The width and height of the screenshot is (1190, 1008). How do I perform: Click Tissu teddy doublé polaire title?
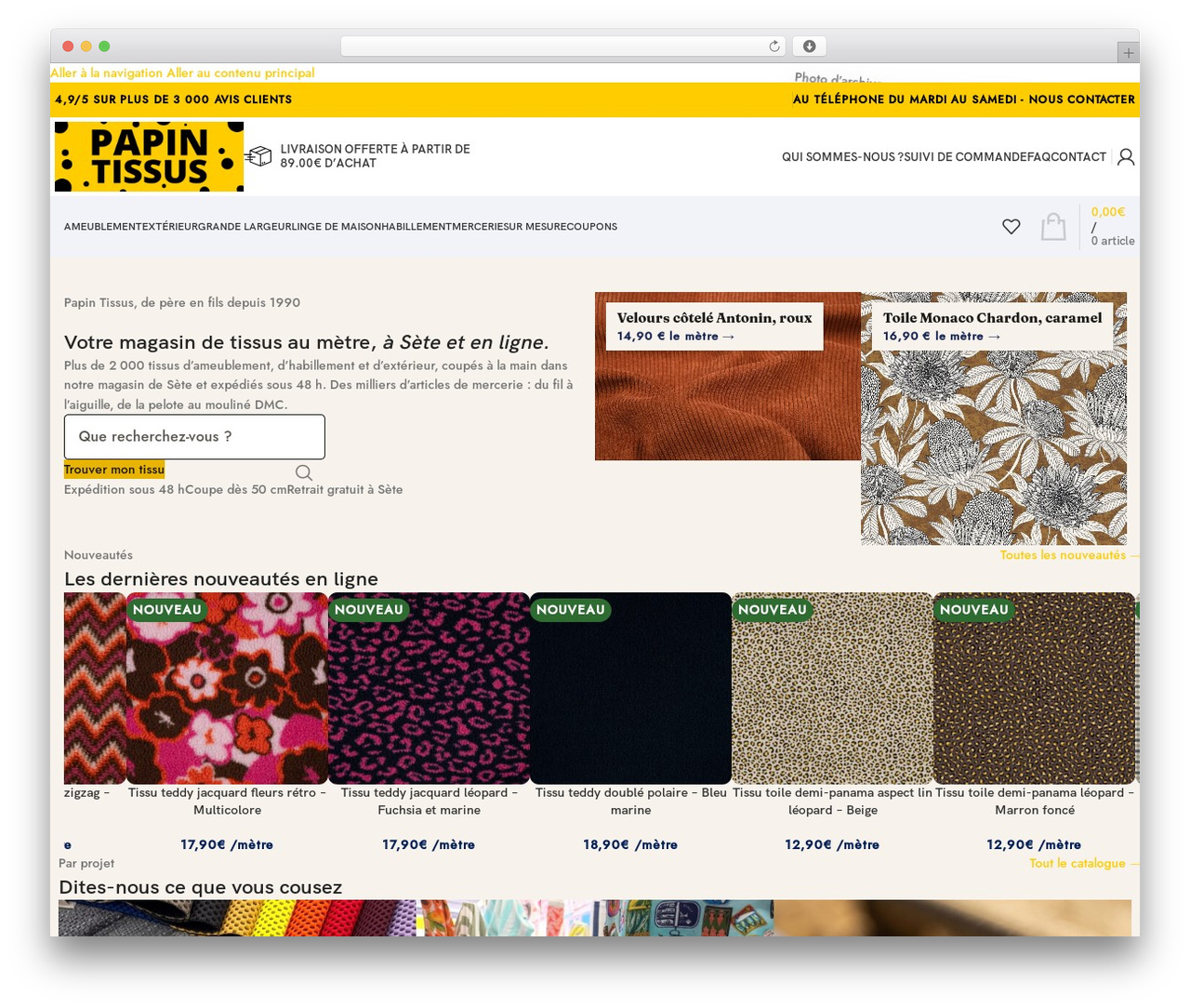[x=630, y=802]
